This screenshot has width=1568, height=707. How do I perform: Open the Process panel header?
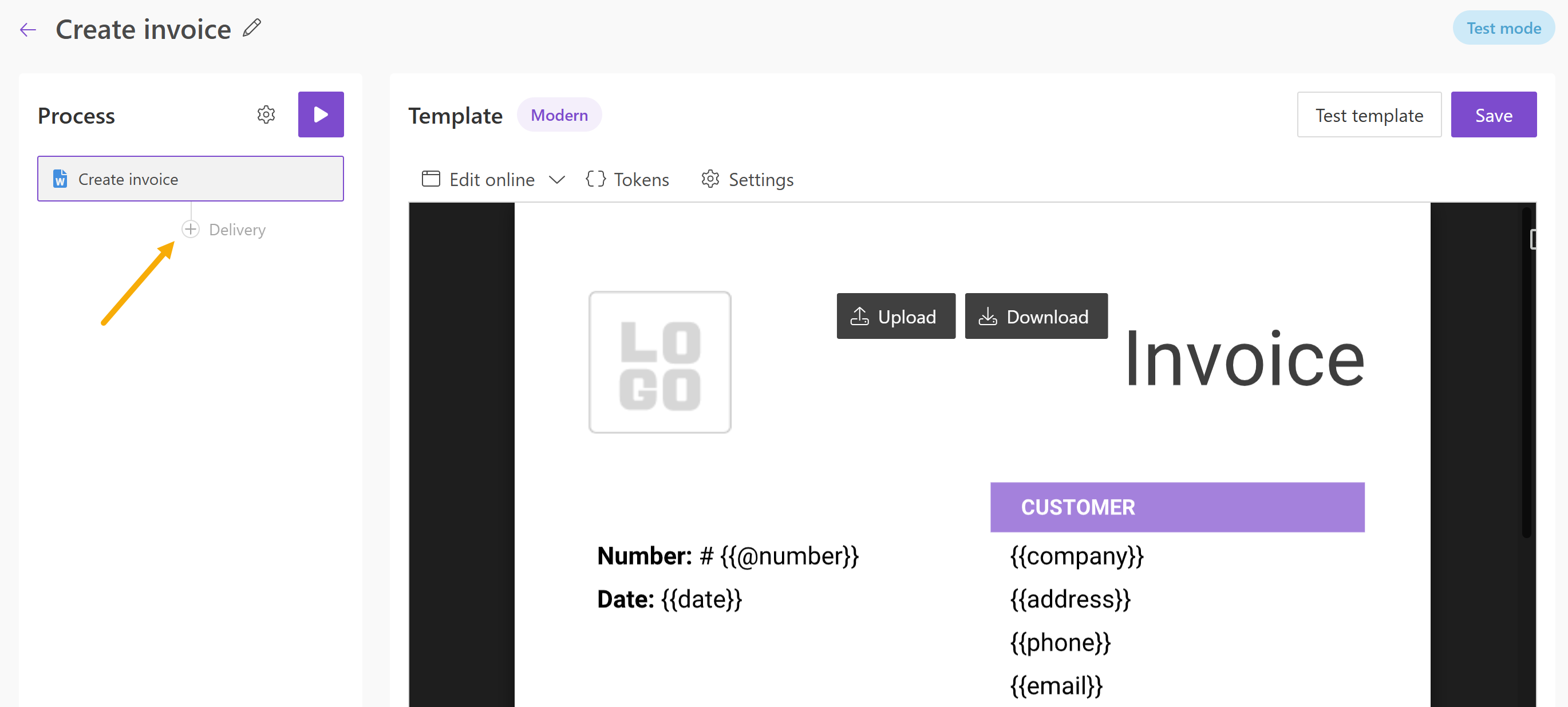[76, 116]
